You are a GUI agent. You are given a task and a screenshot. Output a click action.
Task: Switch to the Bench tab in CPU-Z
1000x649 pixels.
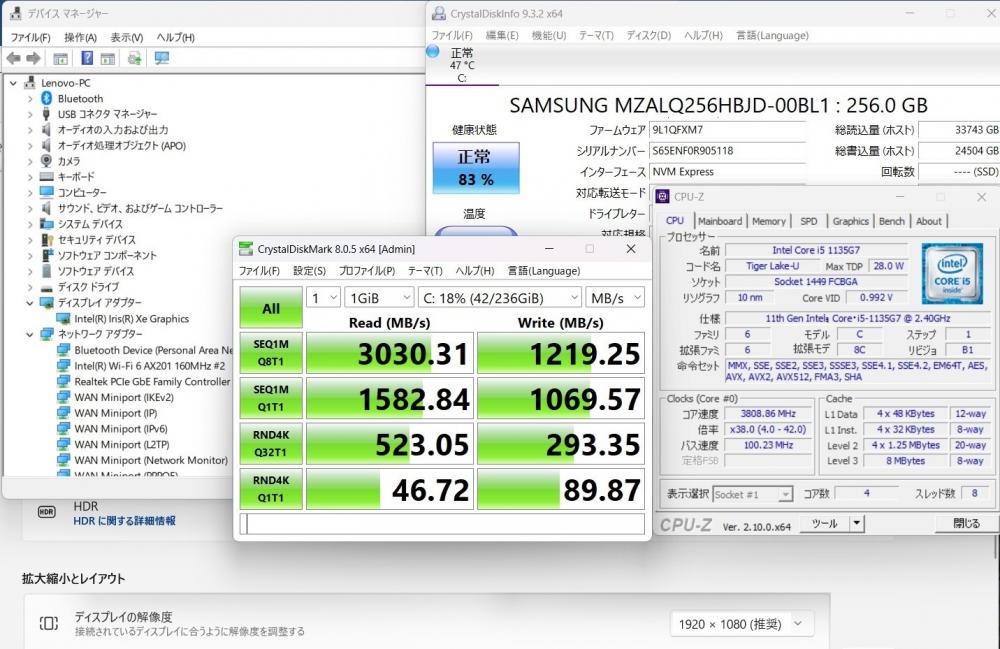point(892,221)
